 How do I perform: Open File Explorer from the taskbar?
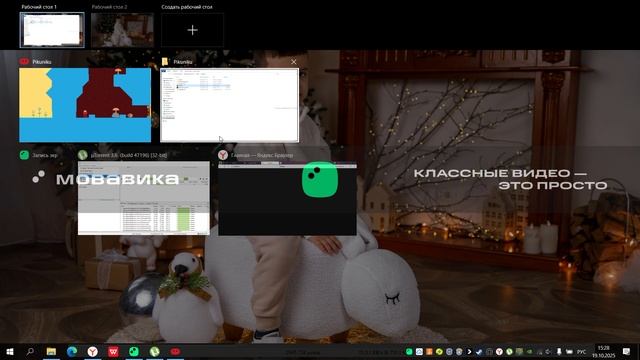click(51, 351)
